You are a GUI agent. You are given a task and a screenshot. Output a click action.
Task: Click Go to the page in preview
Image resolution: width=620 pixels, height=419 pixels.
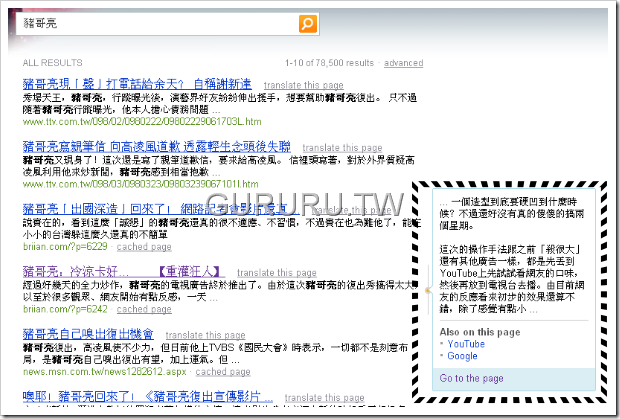pyautogui.click(x=471, y=378)
